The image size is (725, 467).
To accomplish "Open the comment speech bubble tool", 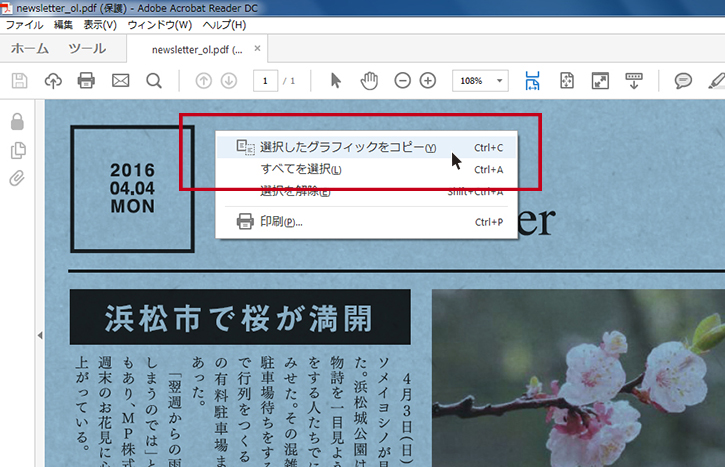I will click(684, 80).
